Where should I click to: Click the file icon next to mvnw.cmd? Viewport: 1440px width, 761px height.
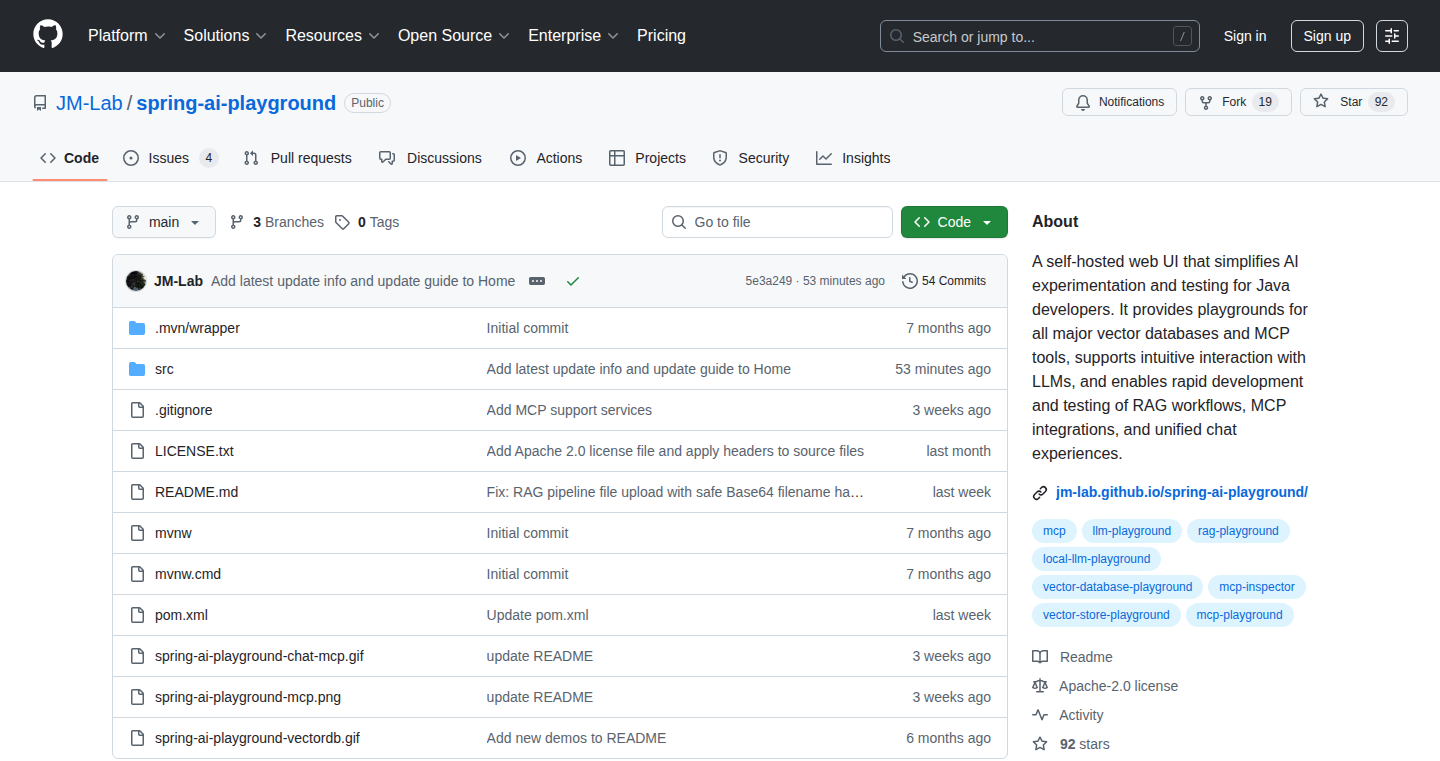(x=137, y=574)
